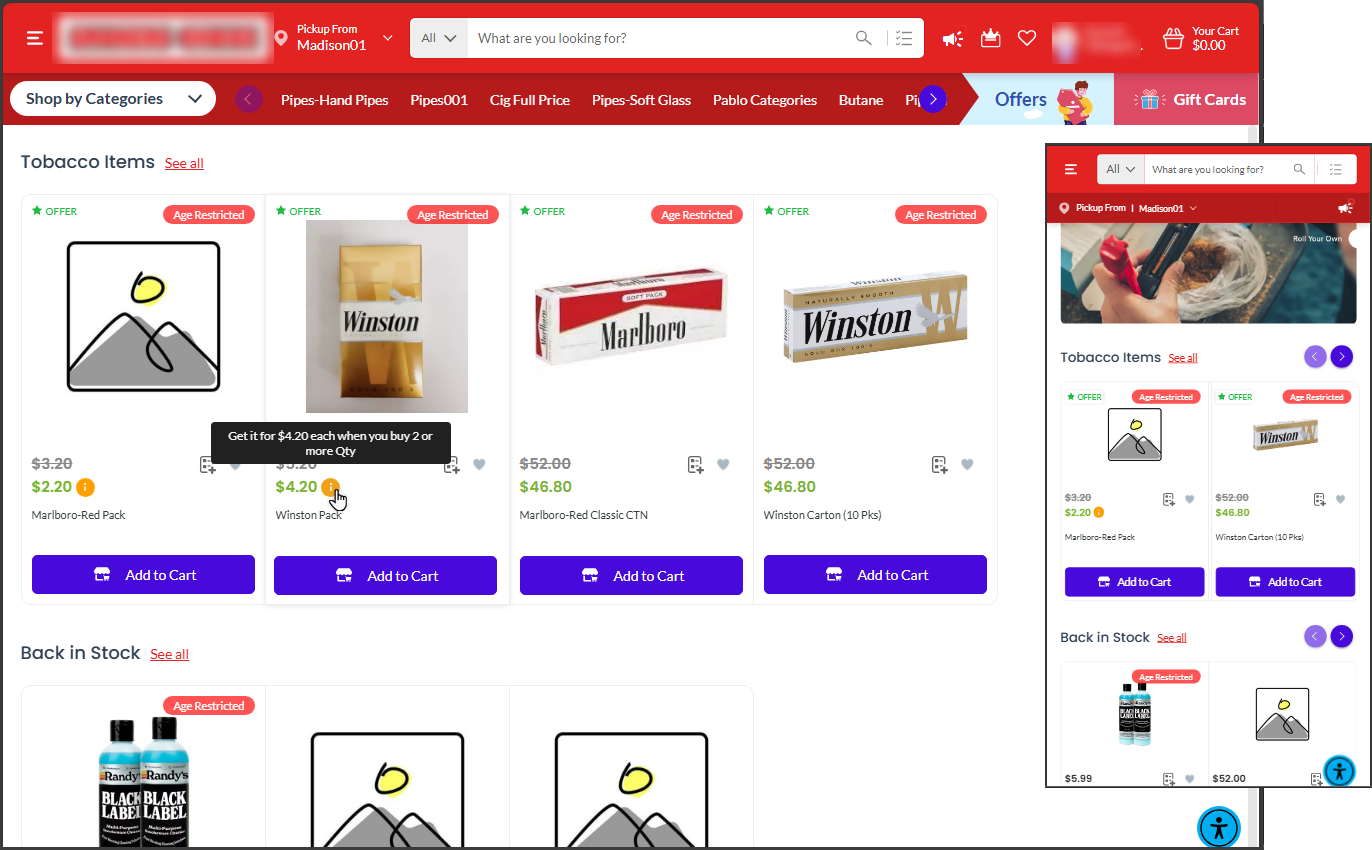Favorite Marlboro-Red Pack heart in mobile preview
Viewport: 1372px width, 850px height.
[1190, 499]
